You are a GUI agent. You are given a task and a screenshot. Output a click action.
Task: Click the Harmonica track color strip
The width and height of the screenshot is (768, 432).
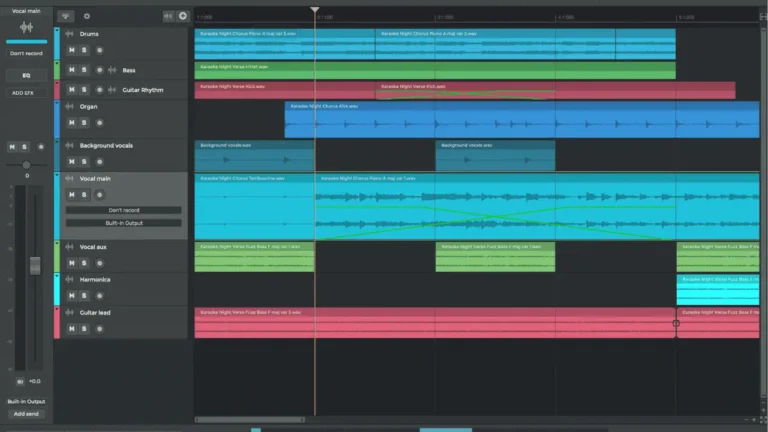click(x=57, y=289)
